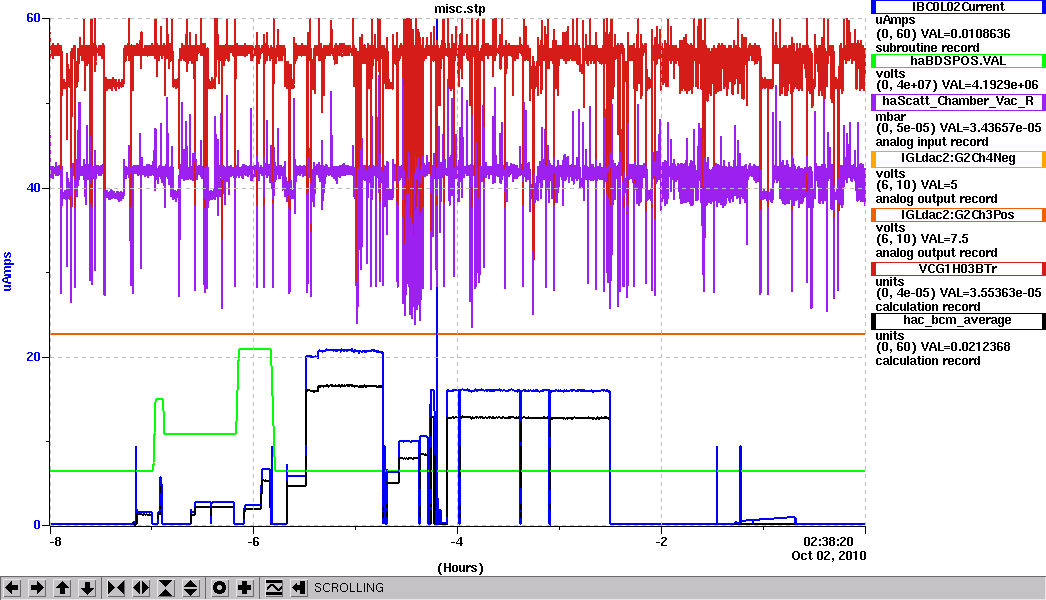Click the misc.stp plot title

click(460, 9)
